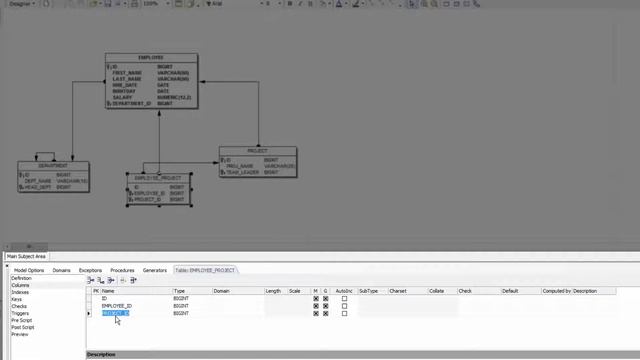Toggle Bold in the top toolbar
The image size is (640, 360).
(290, 4)
